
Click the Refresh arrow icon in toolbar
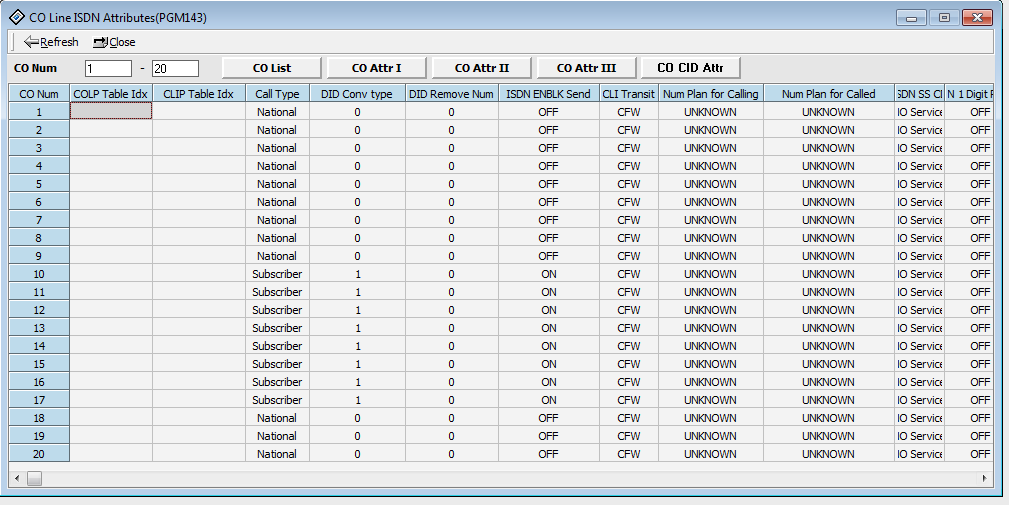click(x=31, y=42)
